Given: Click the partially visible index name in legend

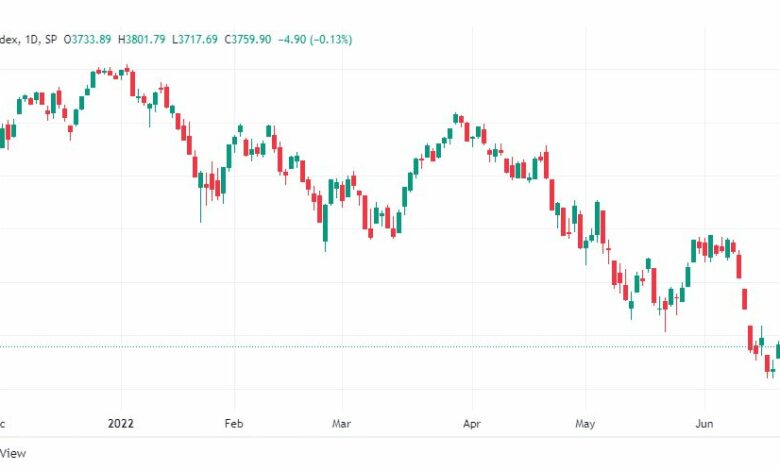Looking at the screenshot, I should pyautogui.click(x=8, y=40).
